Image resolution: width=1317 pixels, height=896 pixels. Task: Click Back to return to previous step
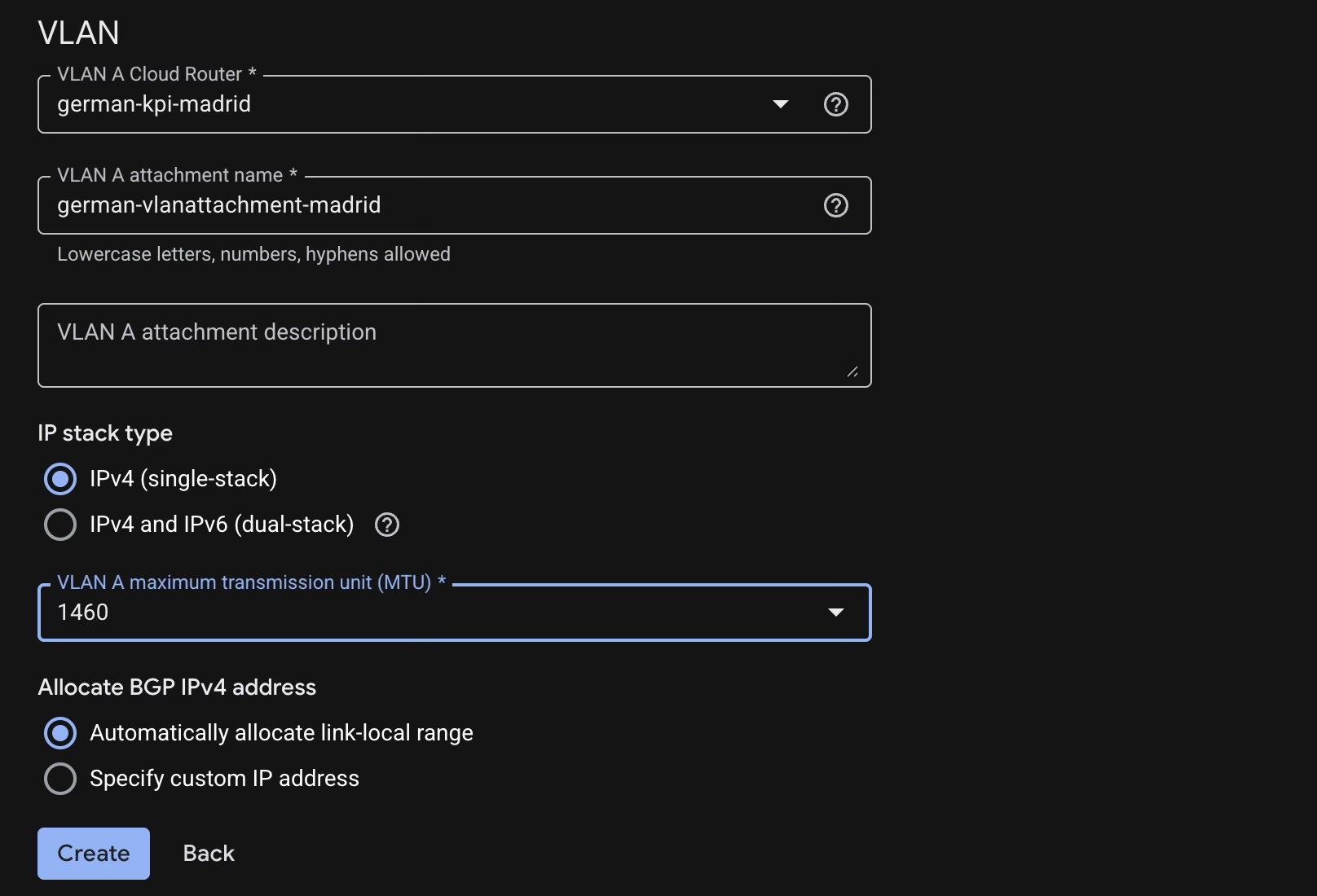click(208, 853)
